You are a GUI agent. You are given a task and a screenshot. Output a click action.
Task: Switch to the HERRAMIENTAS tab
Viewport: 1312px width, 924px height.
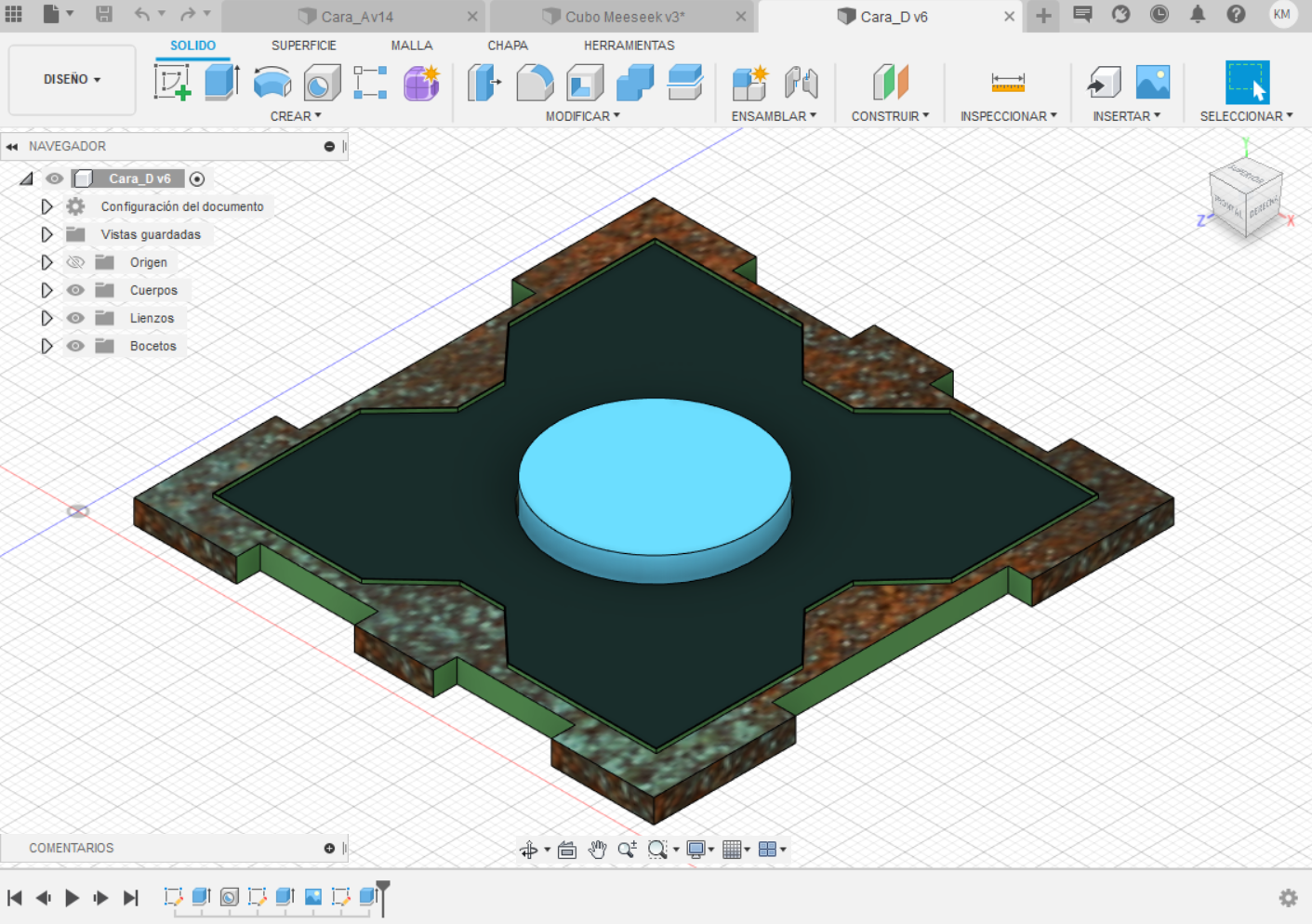[x=629, y=46]
